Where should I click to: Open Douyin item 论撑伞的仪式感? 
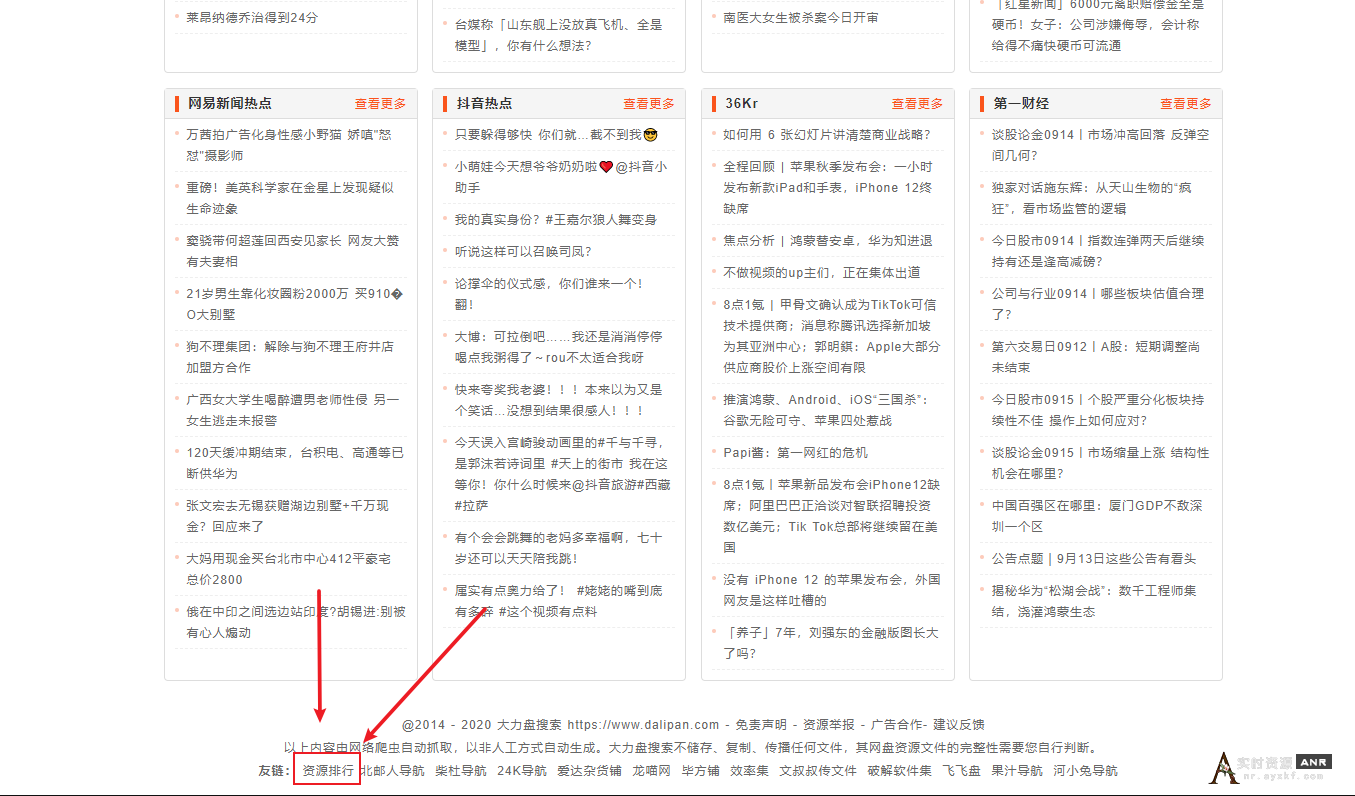point(549,294)
